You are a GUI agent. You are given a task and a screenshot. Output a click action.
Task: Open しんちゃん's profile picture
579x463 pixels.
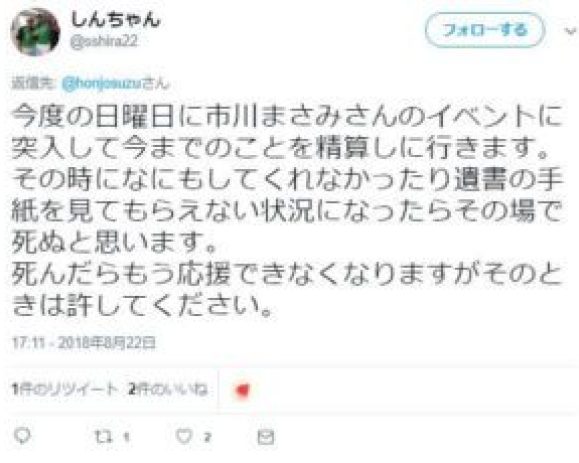[x=35, y=32]
